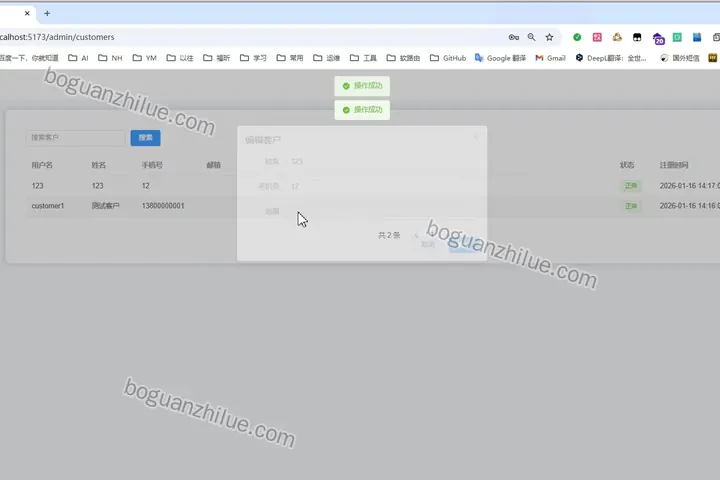
Task: Open the saved passwords key icon
Action: pyautogui.click(x=514, y=37)
